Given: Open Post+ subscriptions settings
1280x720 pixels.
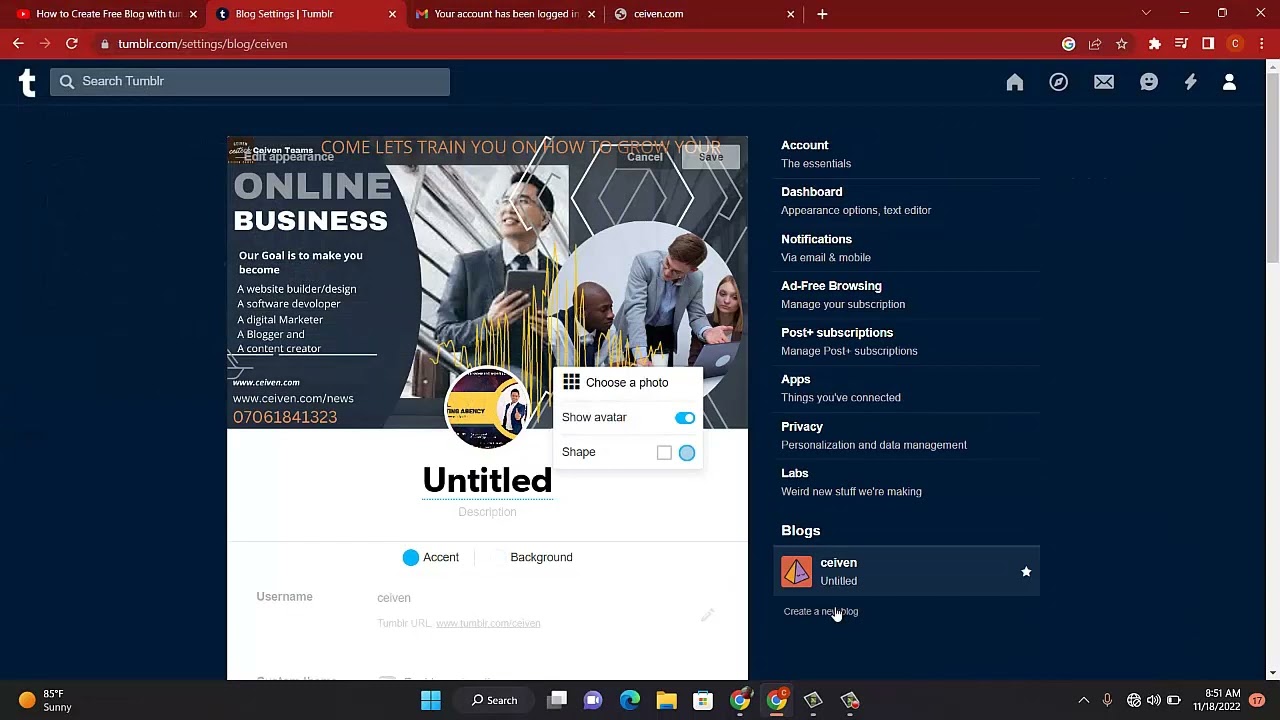Looking at the screenshot, I should [x=908, y=342].
